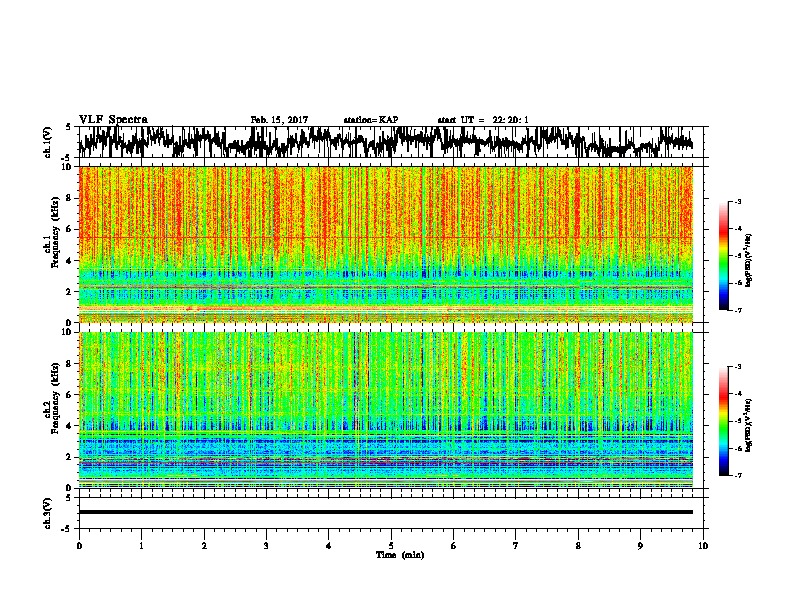792x612 pixels.
Task: Click ch.1 frequency axis tick label "6"
Action: (x=70, y=229)
